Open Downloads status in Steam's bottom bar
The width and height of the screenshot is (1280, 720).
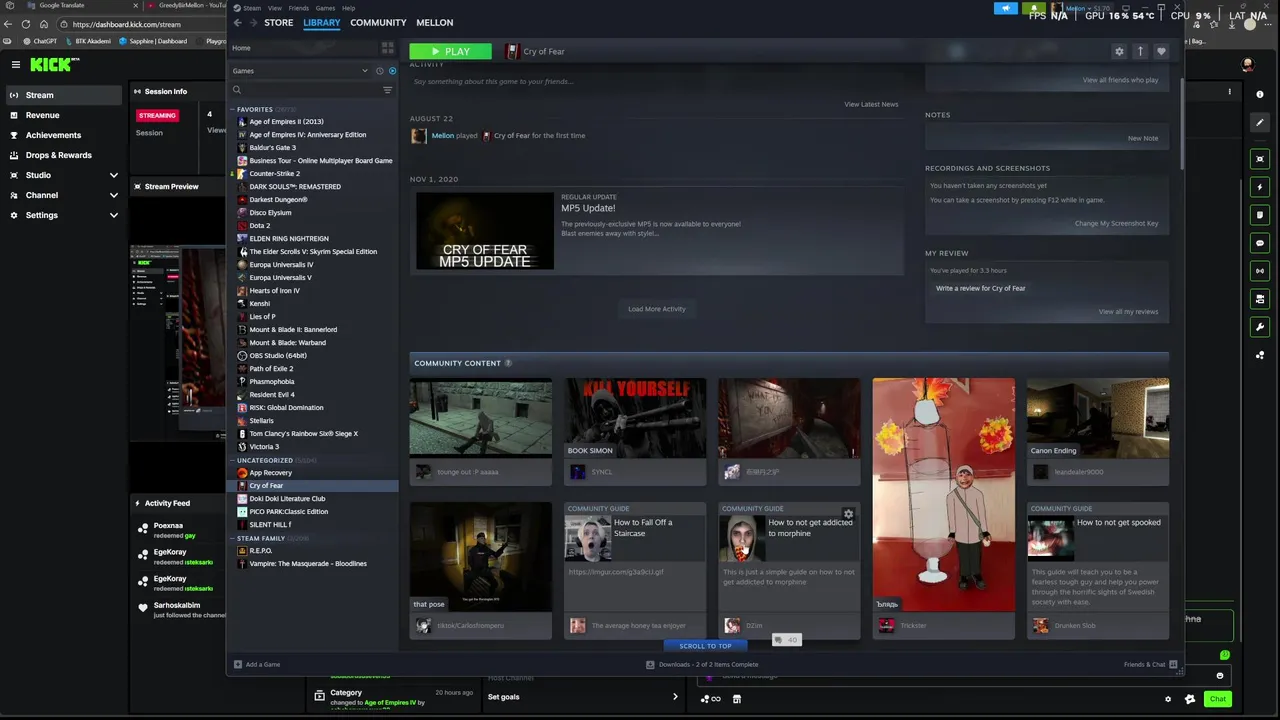702,664
